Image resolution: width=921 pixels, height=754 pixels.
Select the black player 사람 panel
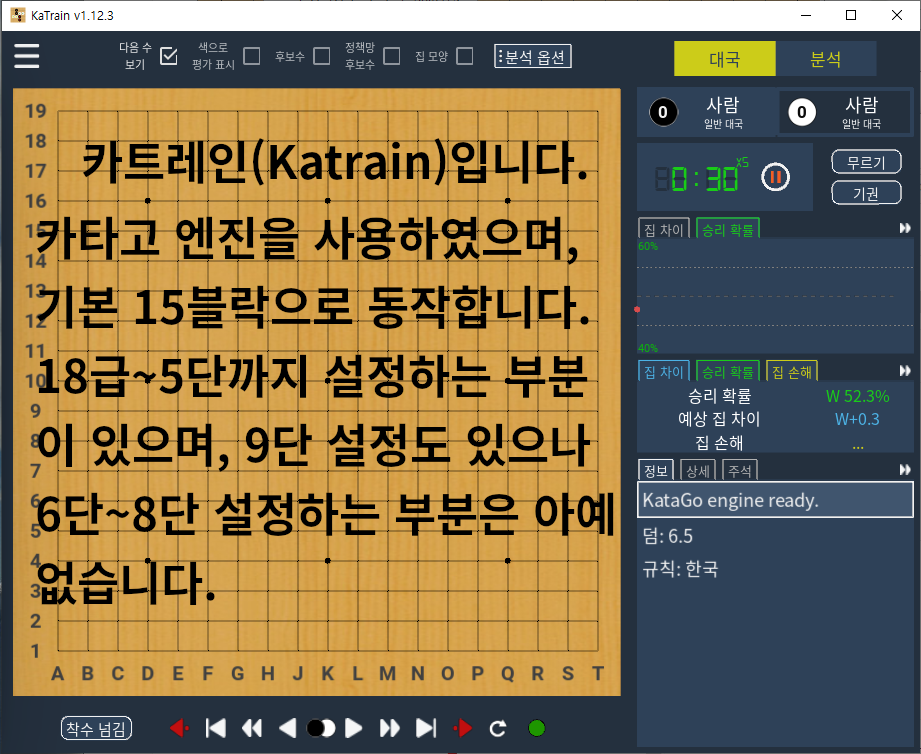707,112
